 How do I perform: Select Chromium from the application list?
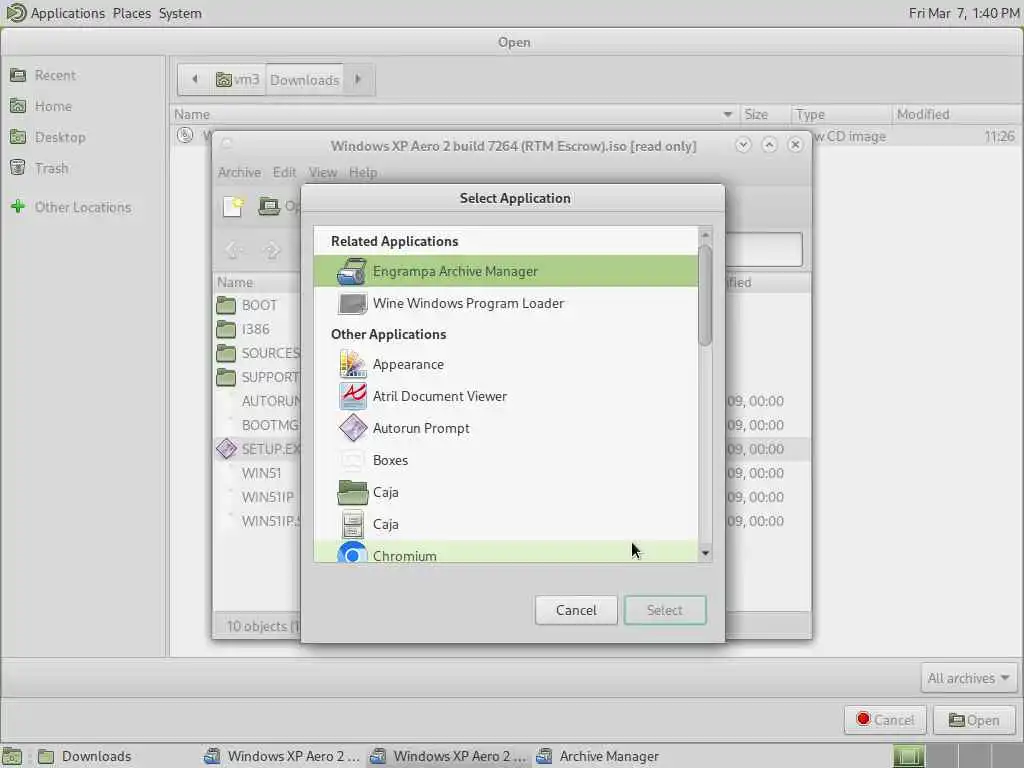(x=505, y=552)
